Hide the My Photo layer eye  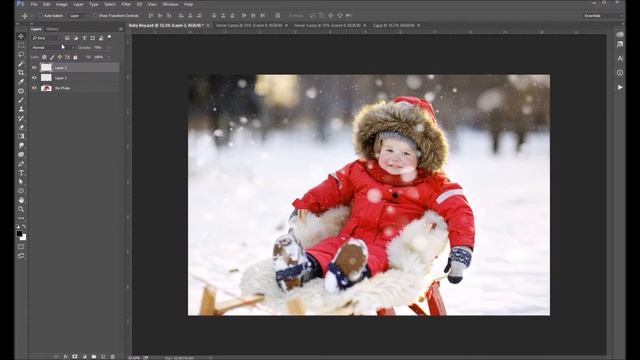34,88
